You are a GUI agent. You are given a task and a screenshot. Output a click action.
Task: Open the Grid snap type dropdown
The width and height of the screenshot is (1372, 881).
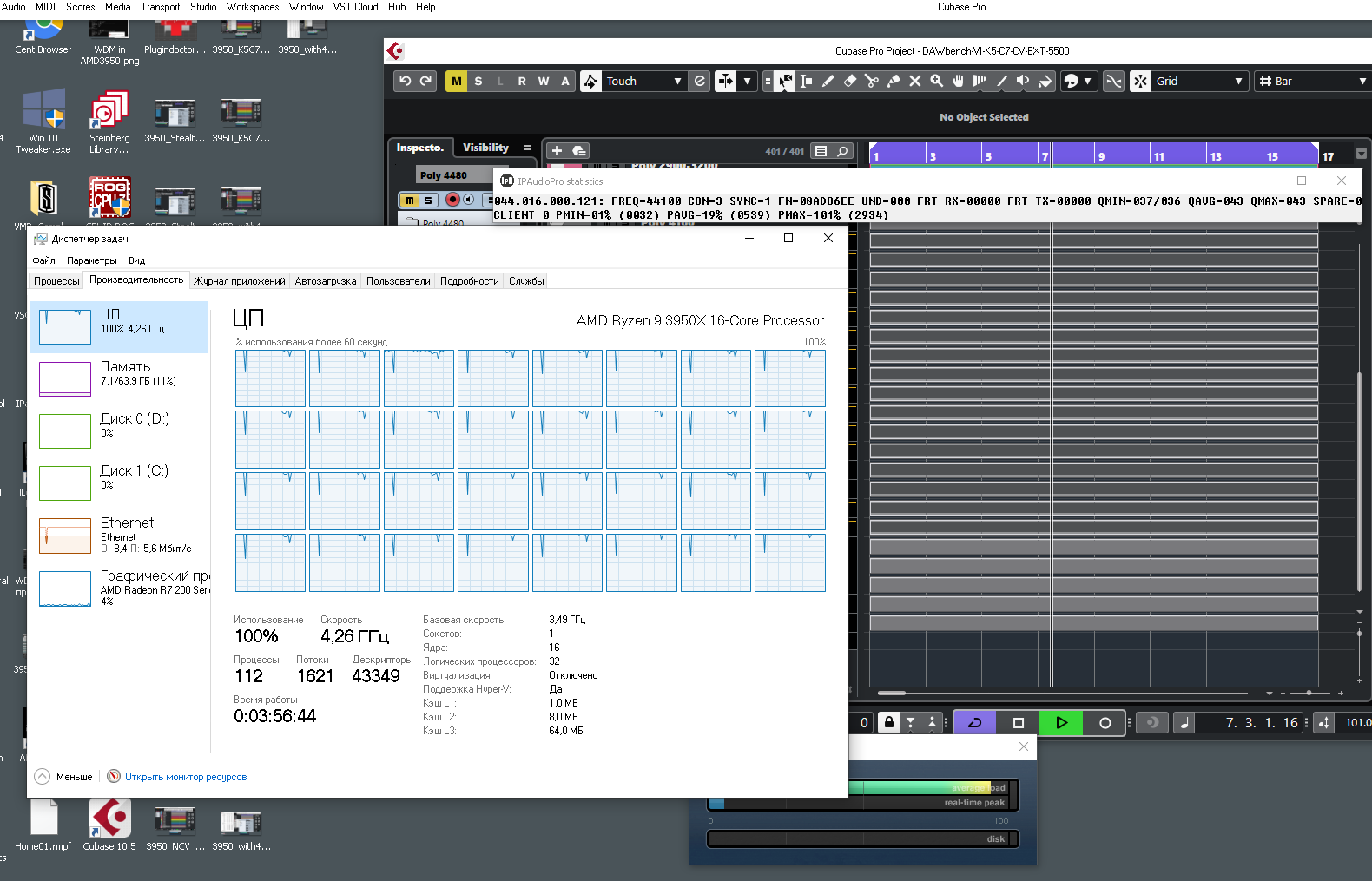[x=1200, y=81]
